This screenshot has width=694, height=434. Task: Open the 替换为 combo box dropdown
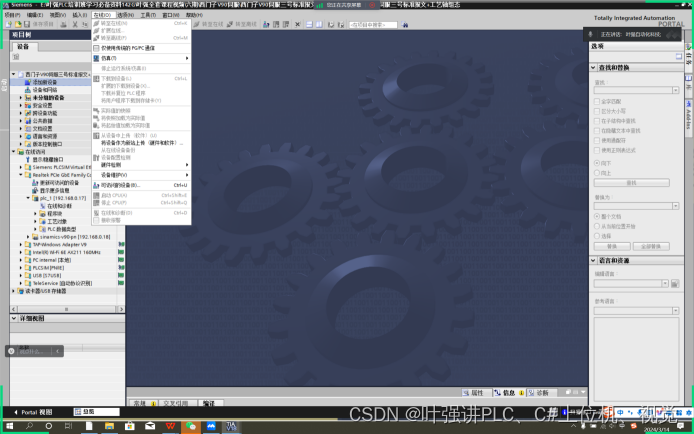675,206
